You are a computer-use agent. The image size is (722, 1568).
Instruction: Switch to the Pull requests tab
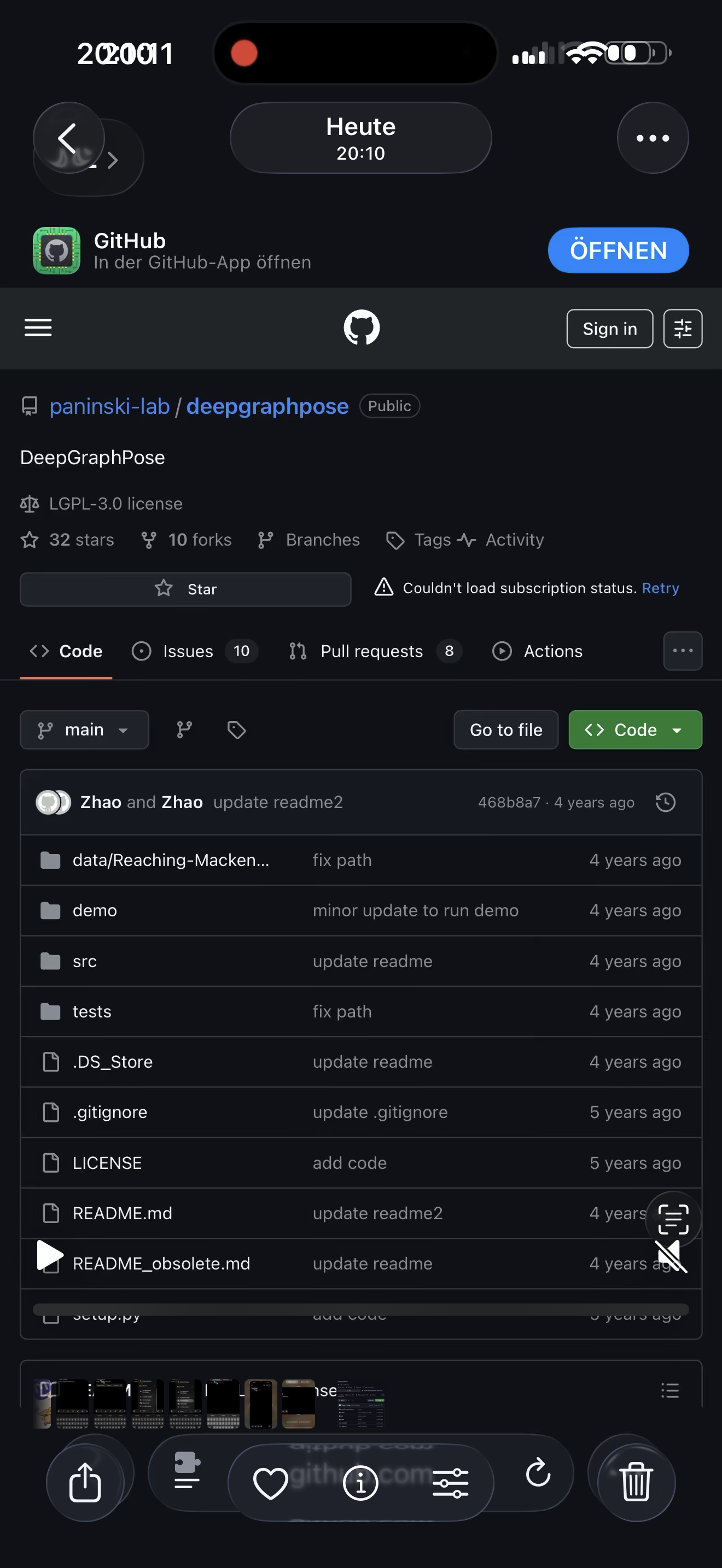pyautogui.click(x=376, y=651)
